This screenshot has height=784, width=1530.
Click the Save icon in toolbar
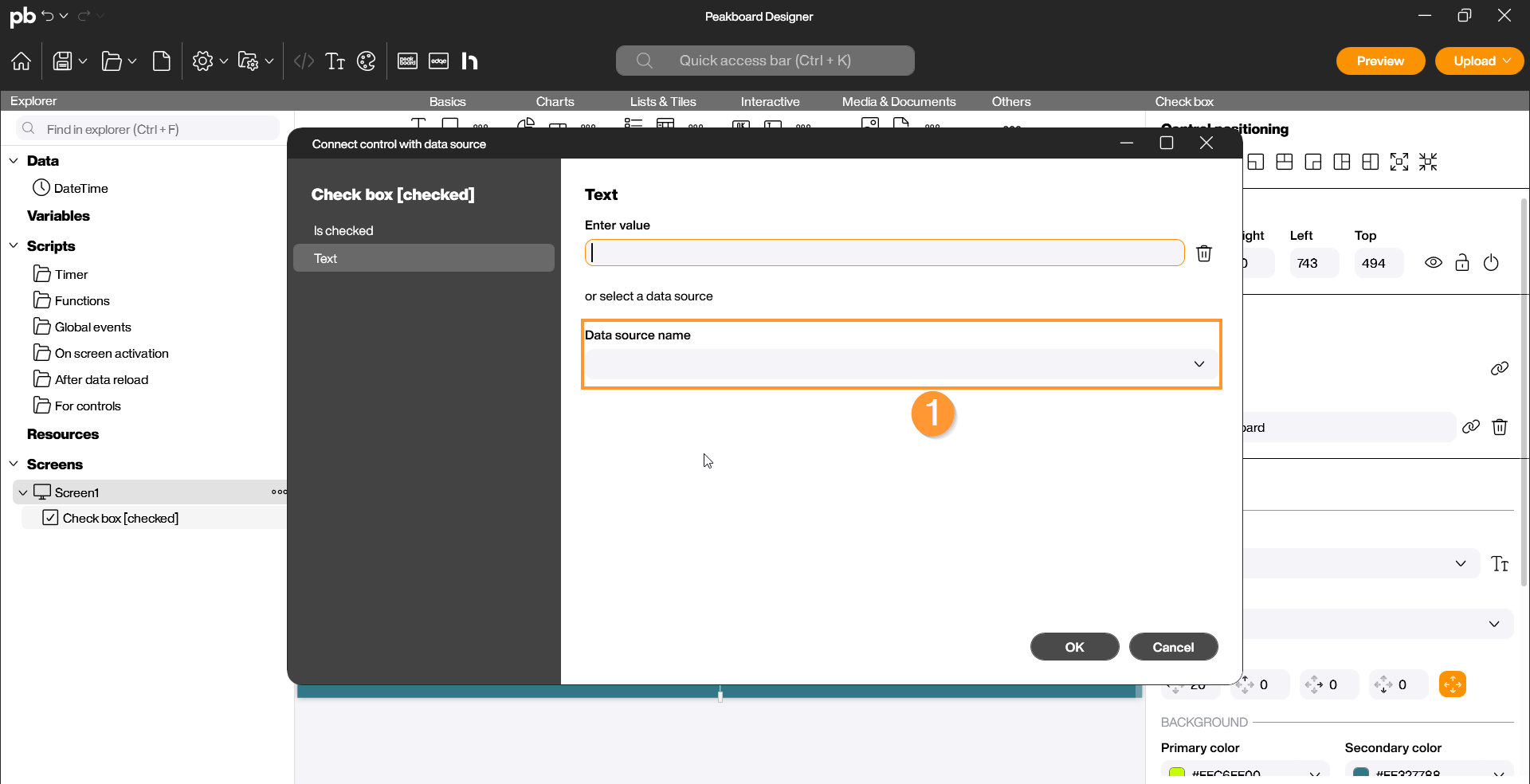(x=62, y=61)
